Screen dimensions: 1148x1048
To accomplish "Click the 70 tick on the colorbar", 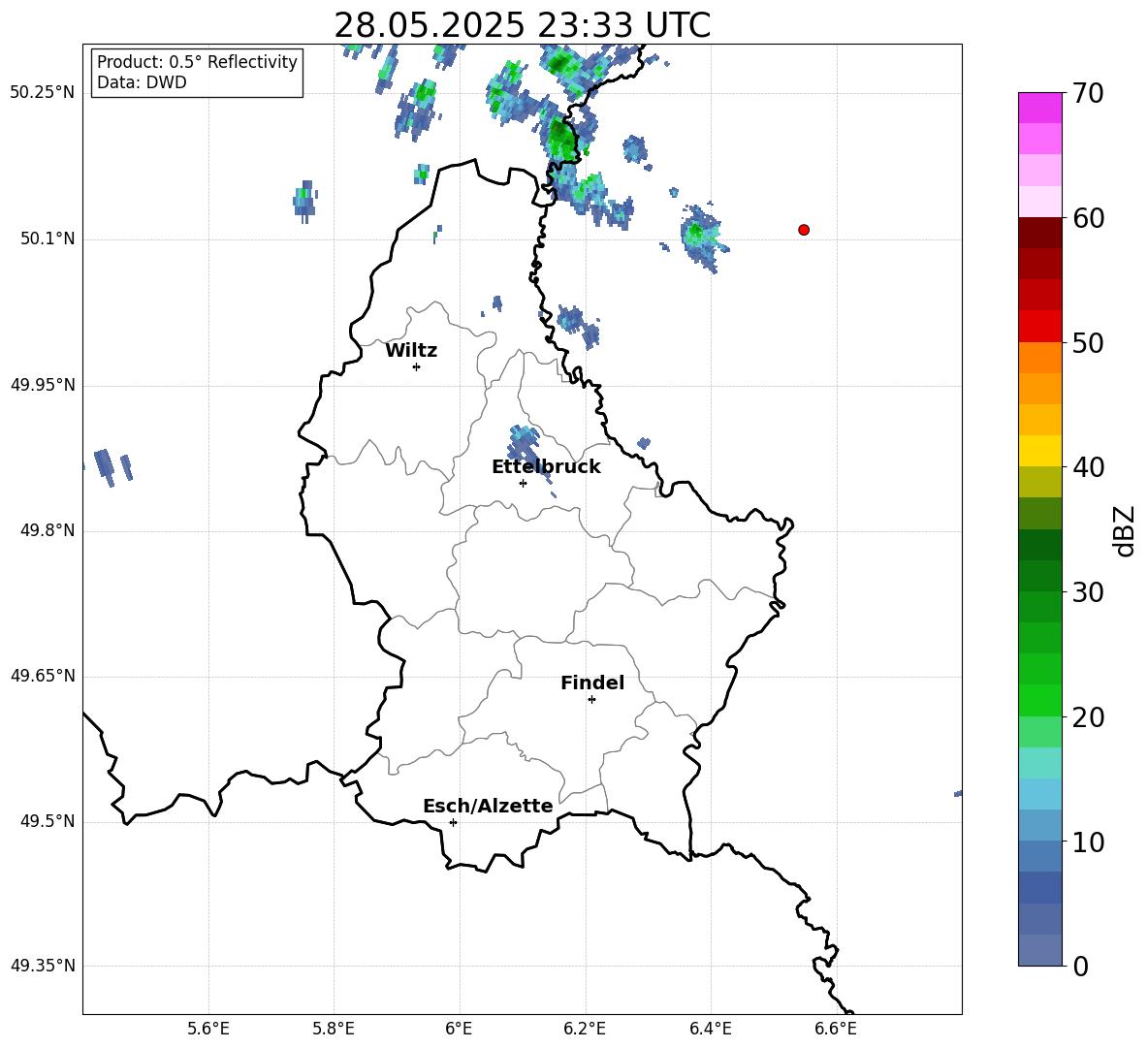I will (1087, 93).
